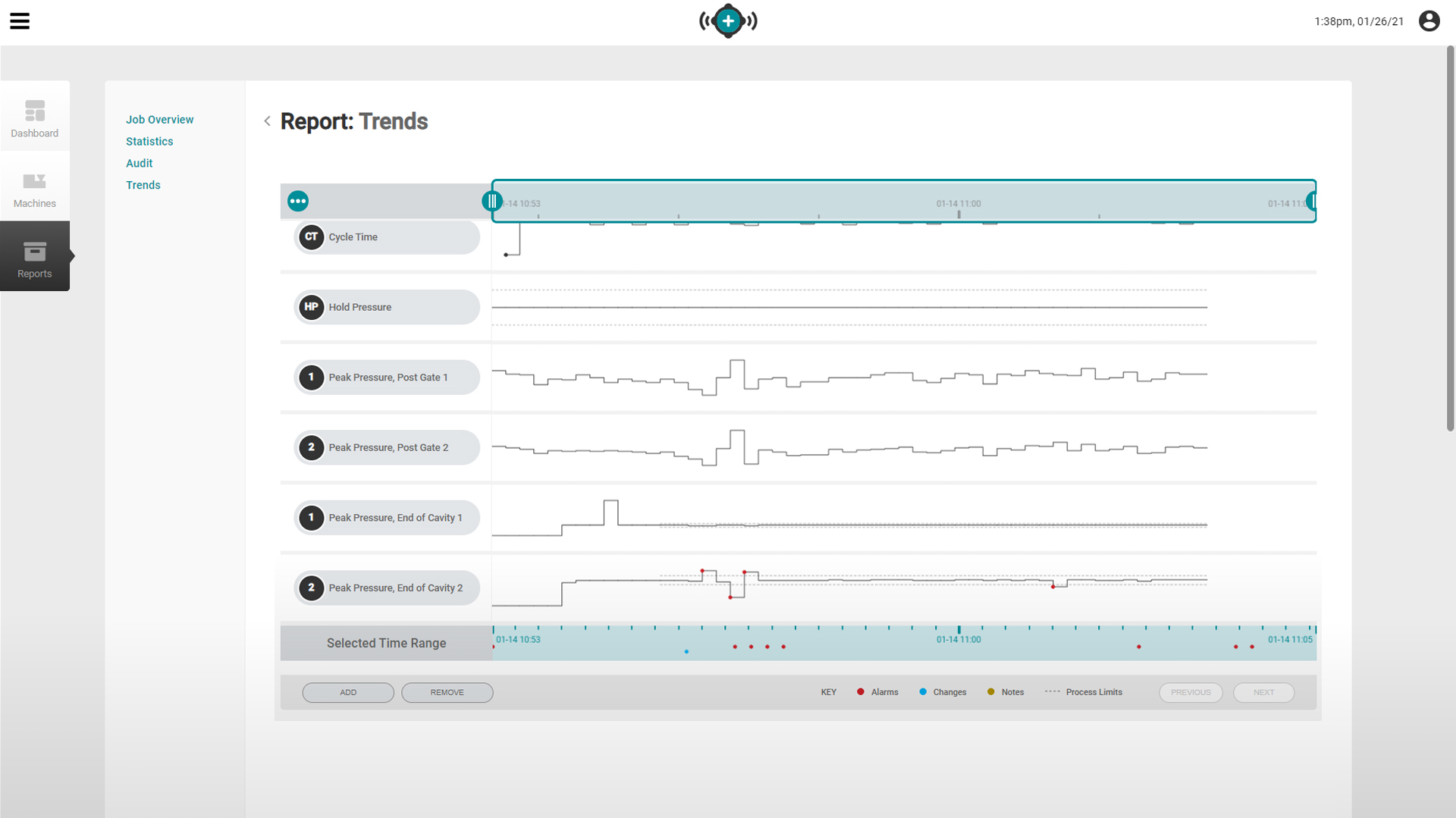Go back with the chevron beside Report

point(267,121)
